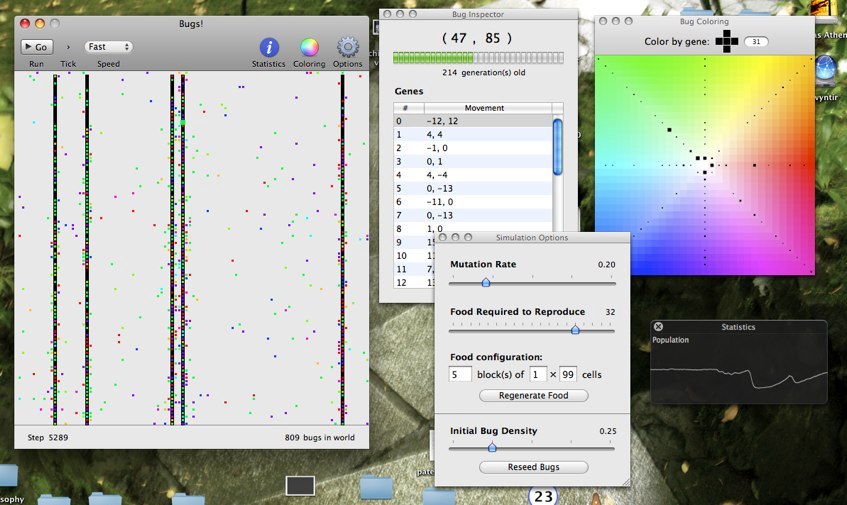This screenshot has width=847, height=505.
Task: Select gene row 2 with -1, 0
Action: tap(473, 148)
